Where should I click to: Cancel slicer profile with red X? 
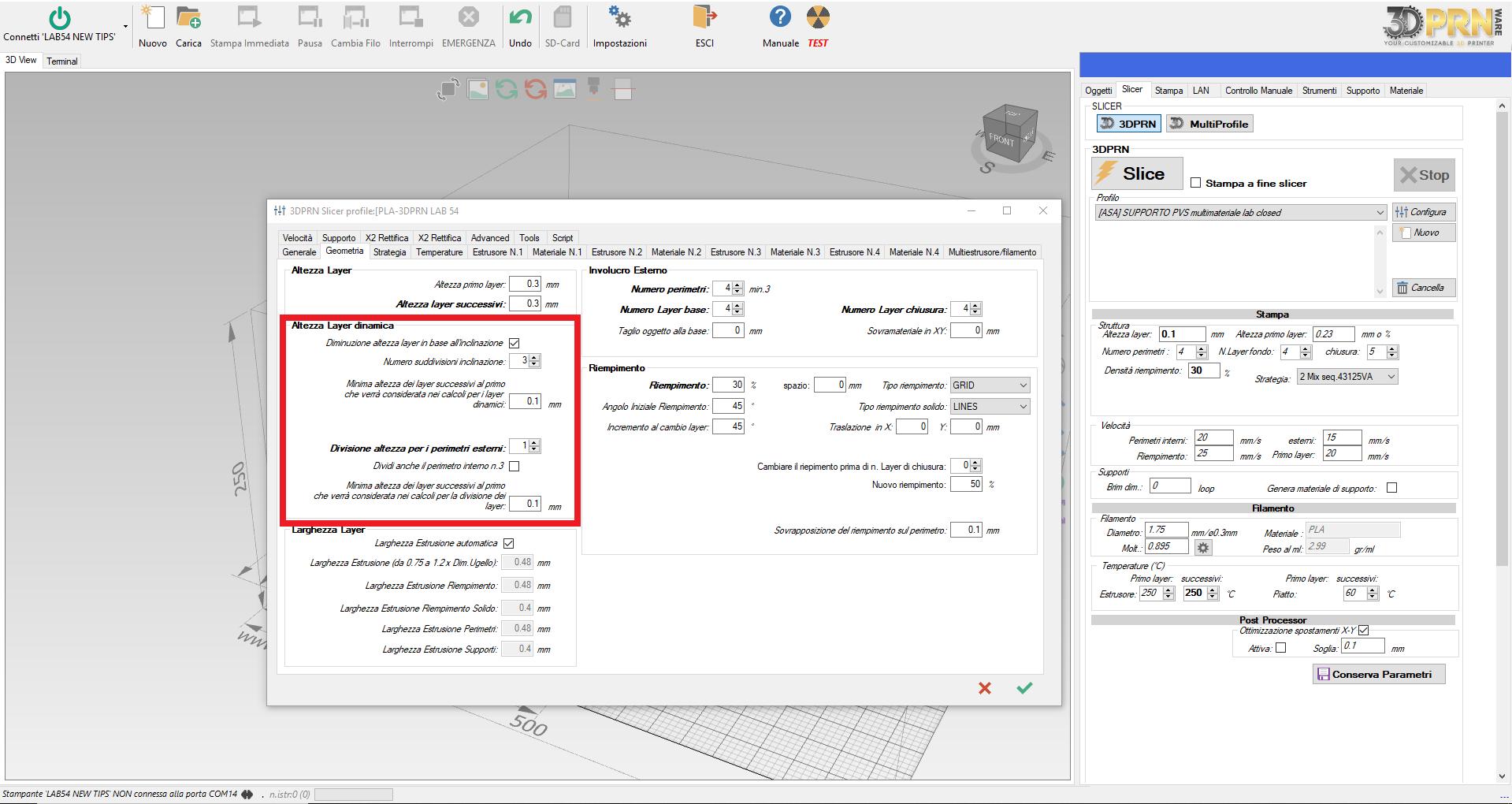tap(985, 688)
